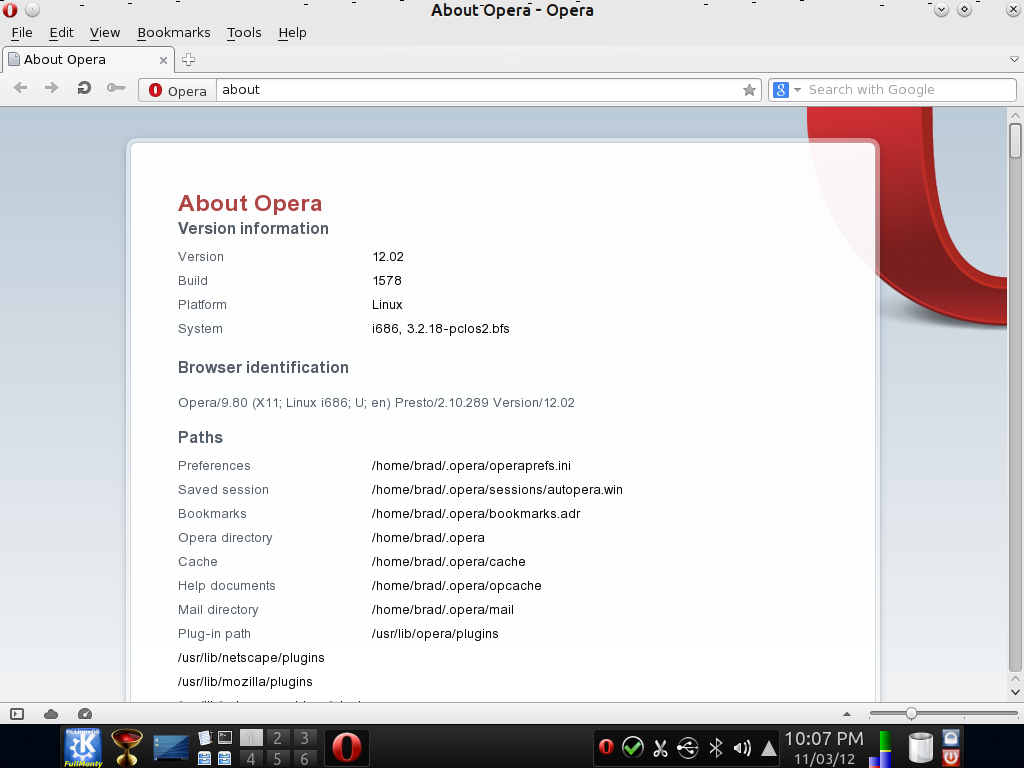Toggle Opera Turbo speedometer icon
Screen dimensions: 1024x768
pos(85,714)
